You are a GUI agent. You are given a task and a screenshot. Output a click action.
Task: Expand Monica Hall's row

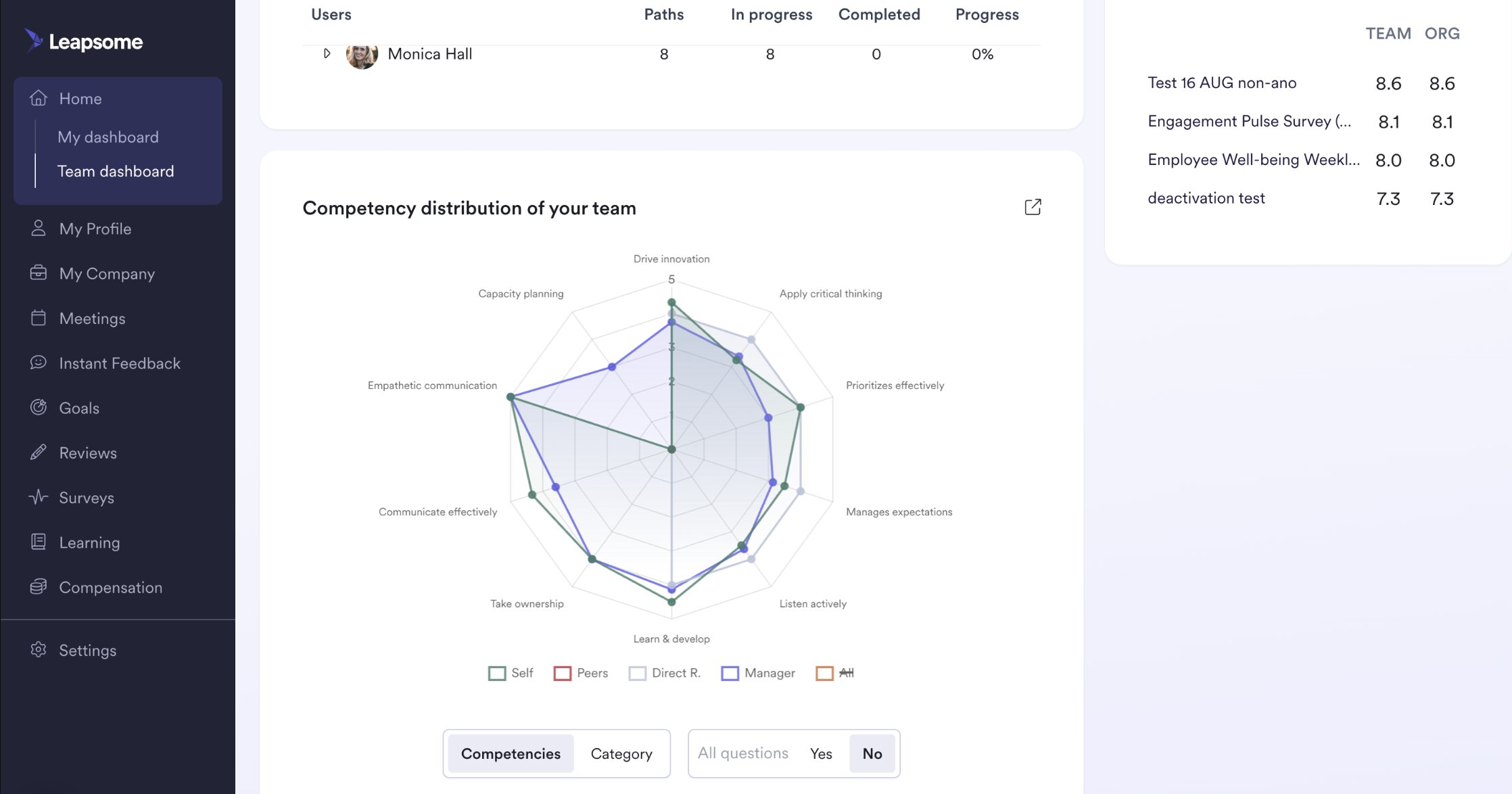[x=327, y=53]
